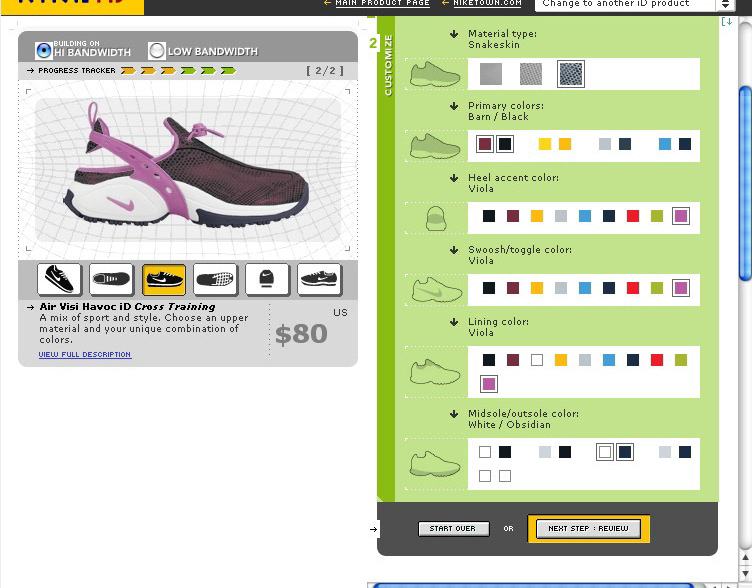Set Lining color to black
Screen dimensions: 752x588
tap(489, 360)
